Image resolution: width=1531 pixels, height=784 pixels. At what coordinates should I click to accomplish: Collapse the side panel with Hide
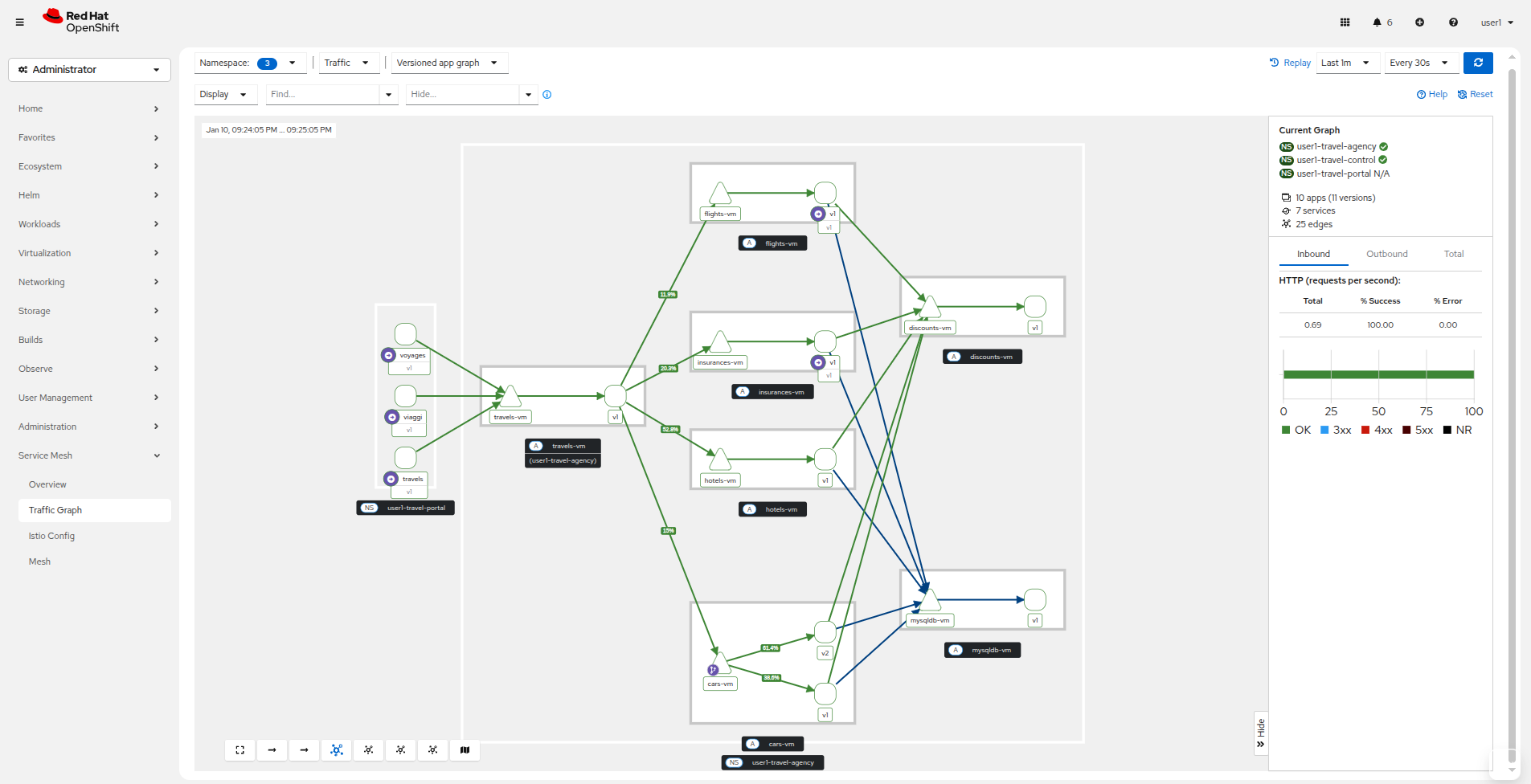[1260, 733]
